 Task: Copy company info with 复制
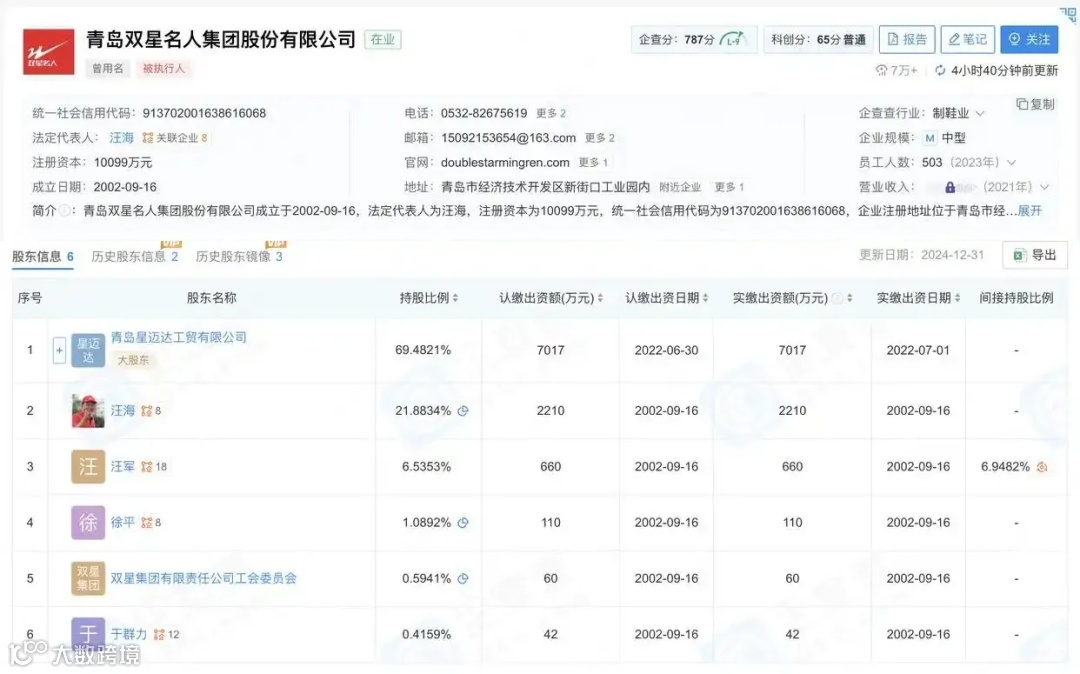pos(1035,104)
